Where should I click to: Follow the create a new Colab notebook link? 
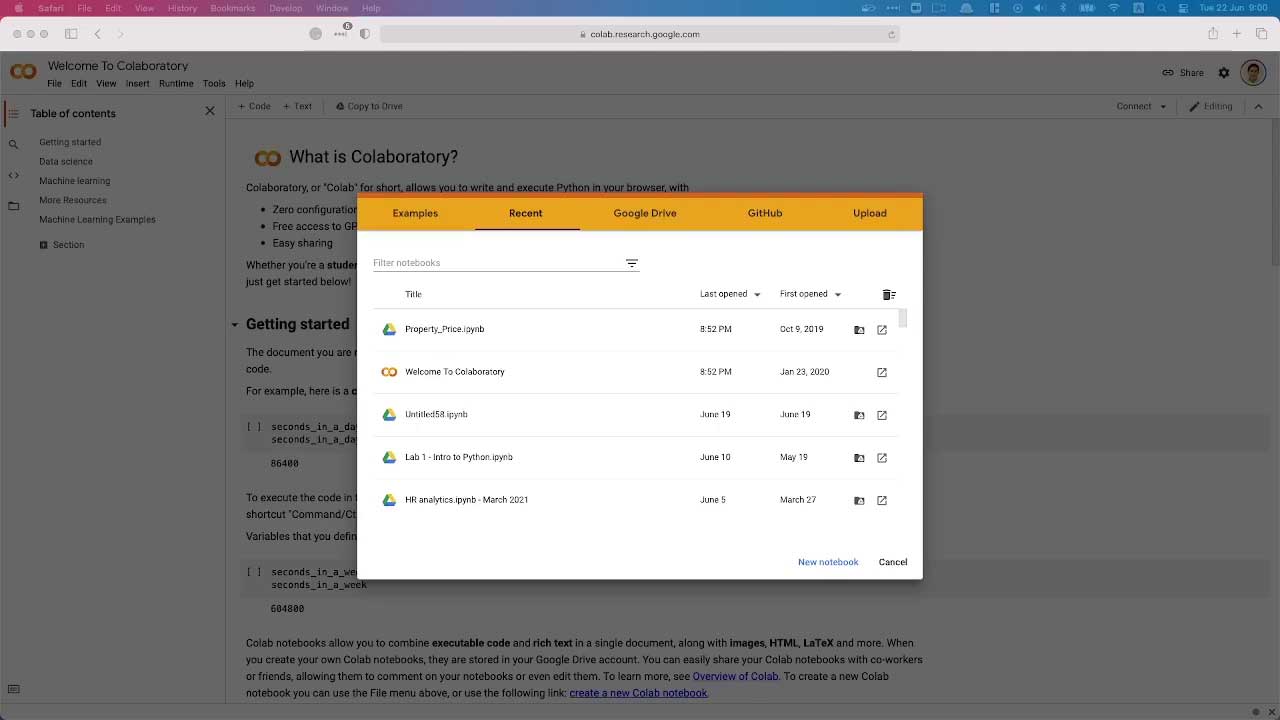[638, 693]
